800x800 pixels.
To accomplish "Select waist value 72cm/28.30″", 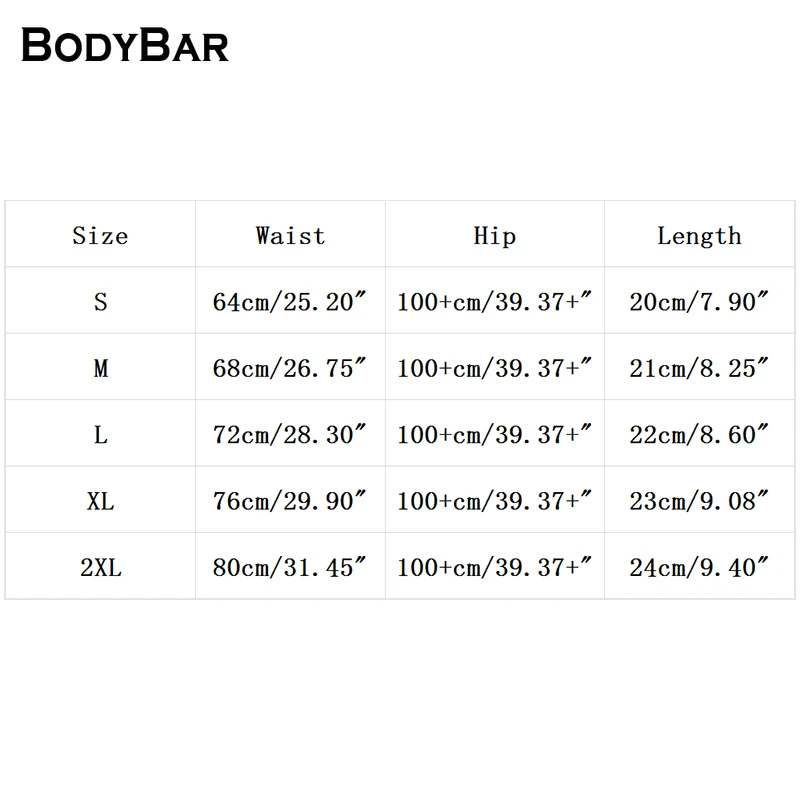I will click(x=290, y=434).
